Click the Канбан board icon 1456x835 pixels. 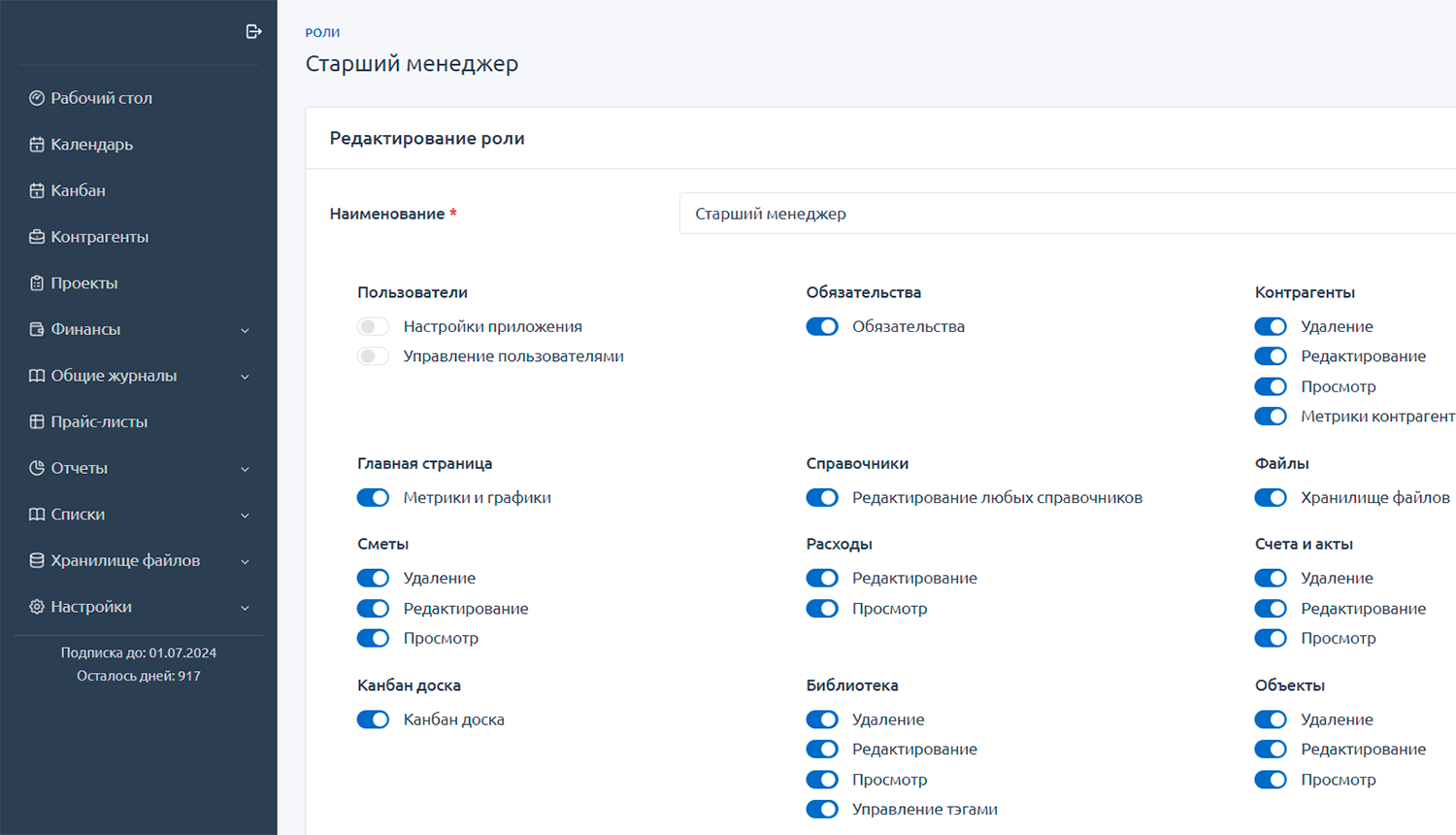[x=36, y=190]
